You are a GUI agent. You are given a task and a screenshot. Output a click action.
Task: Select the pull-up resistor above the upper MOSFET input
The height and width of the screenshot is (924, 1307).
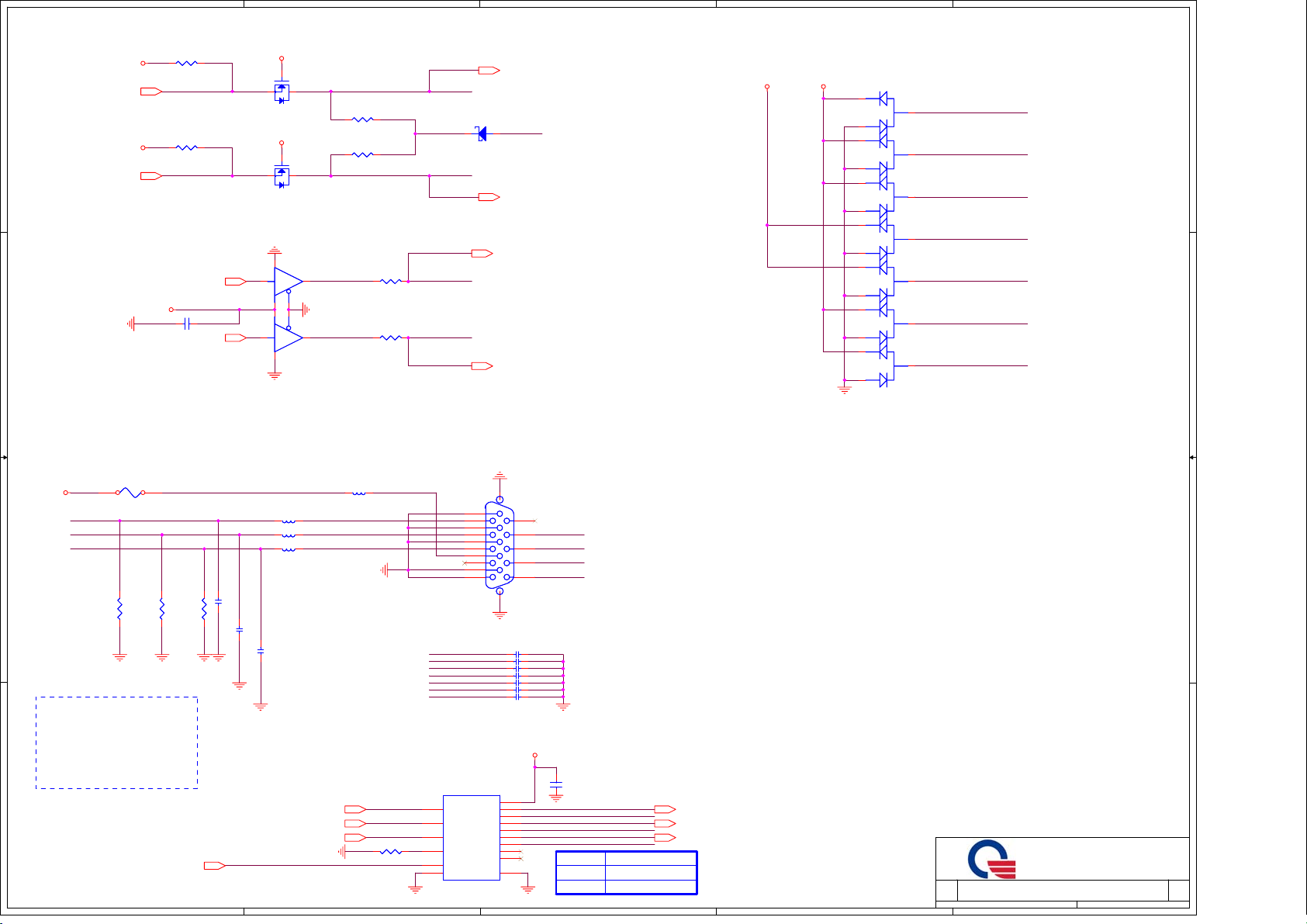(187, 63)
